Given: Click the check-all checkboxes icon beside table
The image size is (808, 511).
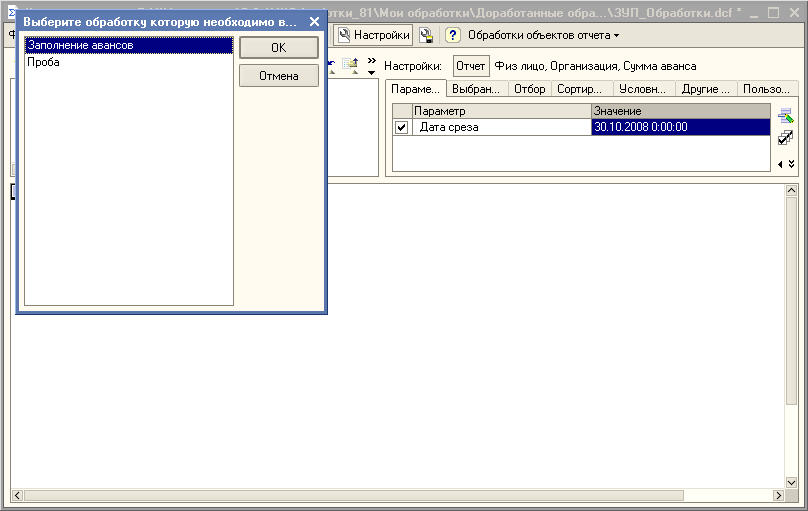Looking at the screenshot, I should coord(786,138).
